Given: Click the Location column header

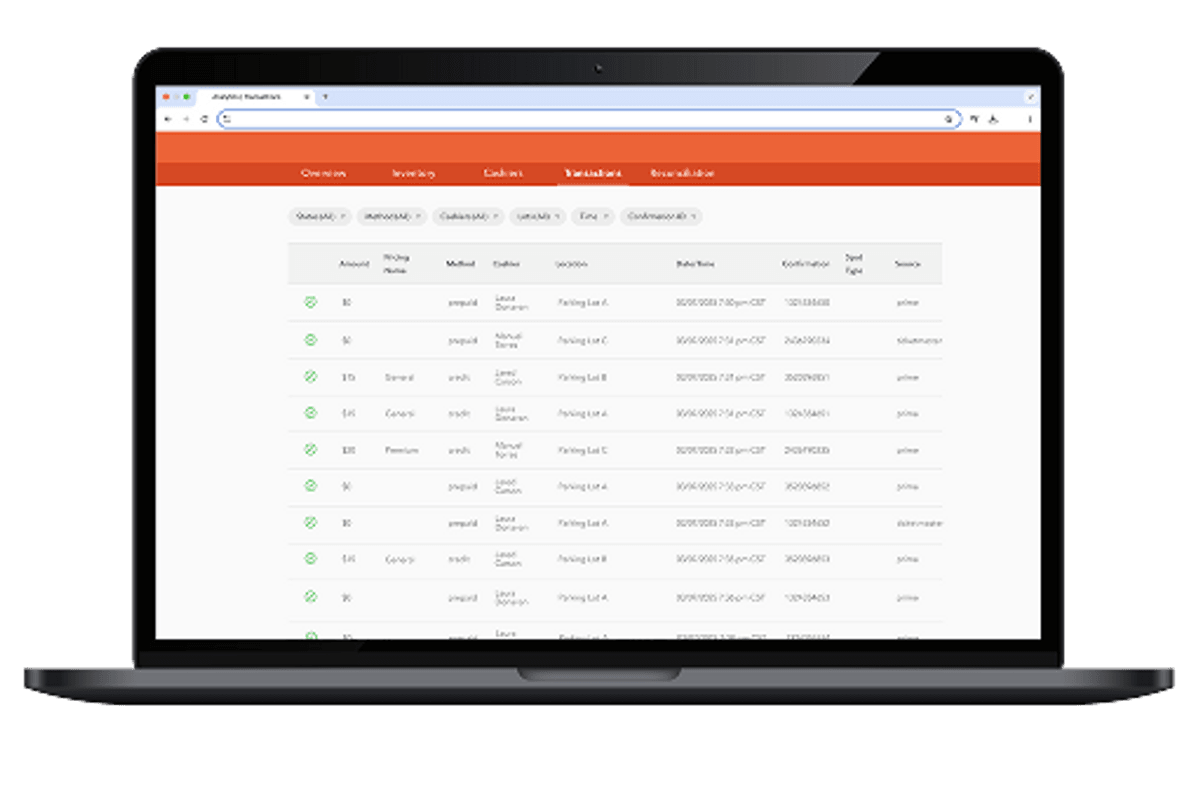Looking at the screenshot, I should (571, 264).
